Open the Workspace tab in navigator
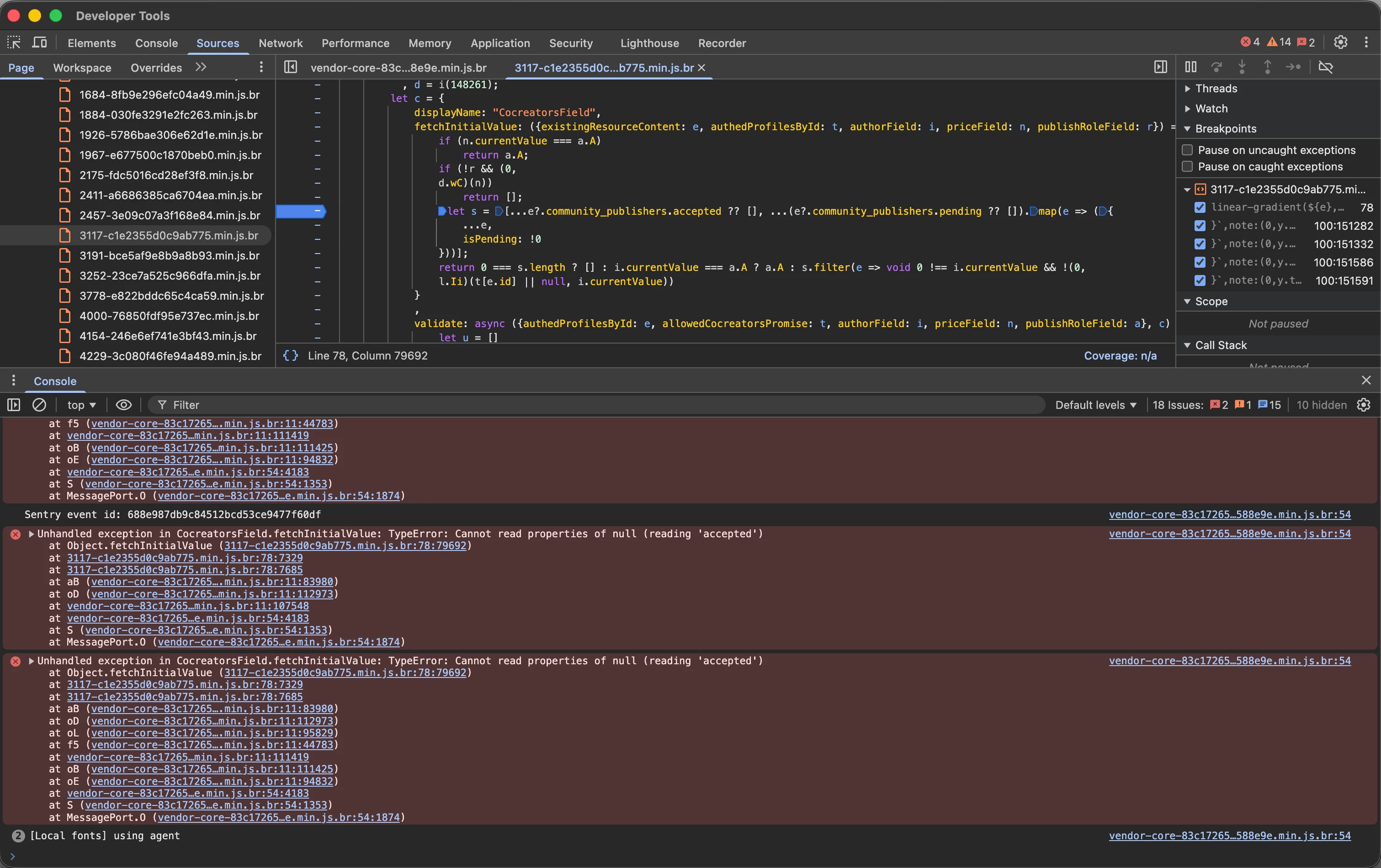This screenshot has height=868, width=1381. [x=82, y=68]
